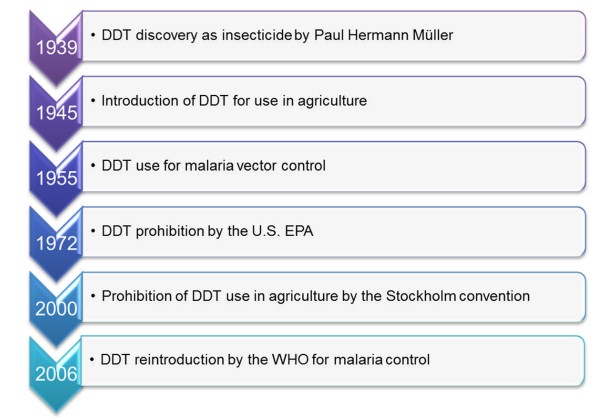The width and height of the screenshot is (605, 417).
Task: Click the Stockholm convention prohibition text
Action: click(316, 296)
